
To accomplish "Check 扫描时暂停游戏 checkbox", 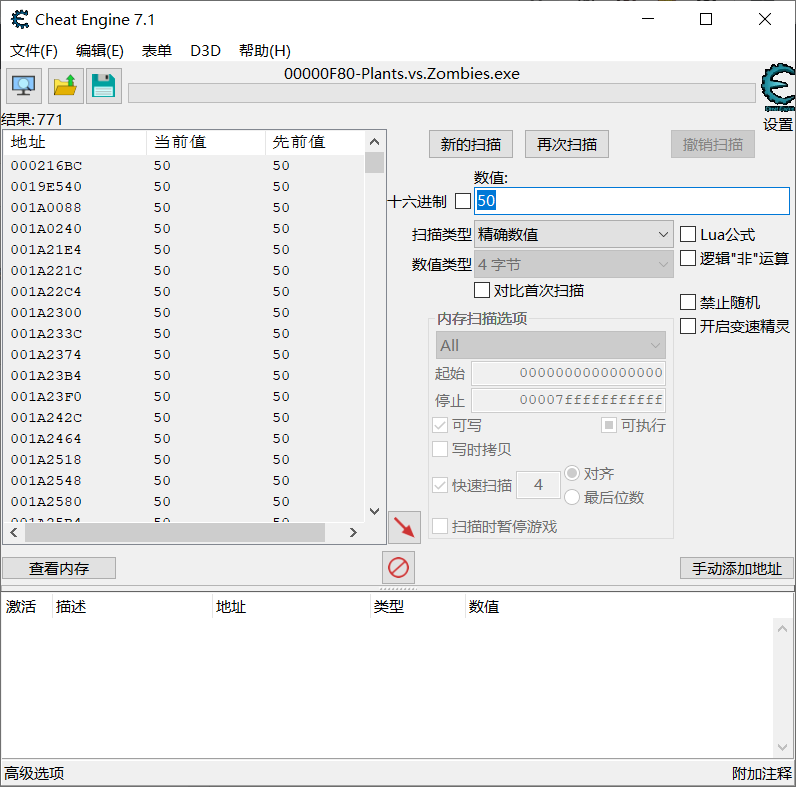I will pyautogui.click(x=440, y=526).
